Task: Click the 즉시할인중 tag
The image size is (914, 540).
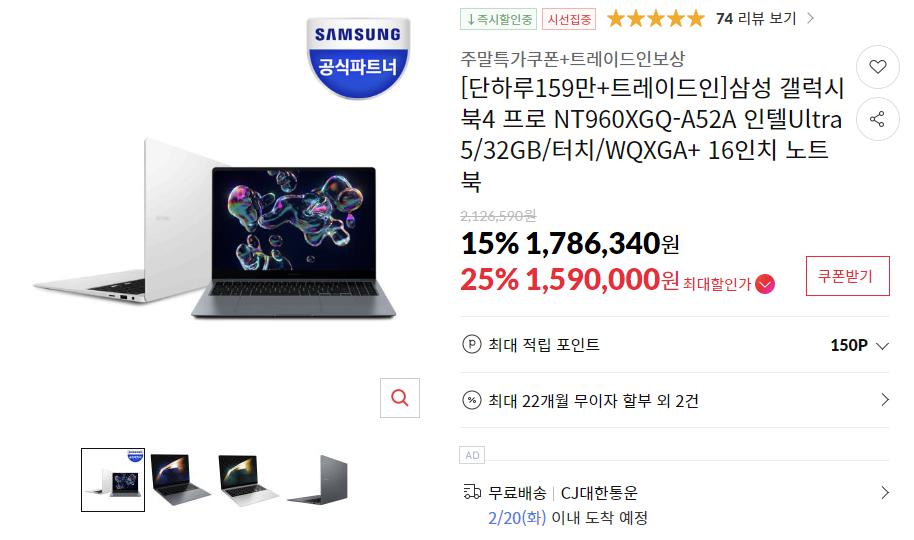Action: (x=498, y=19)
